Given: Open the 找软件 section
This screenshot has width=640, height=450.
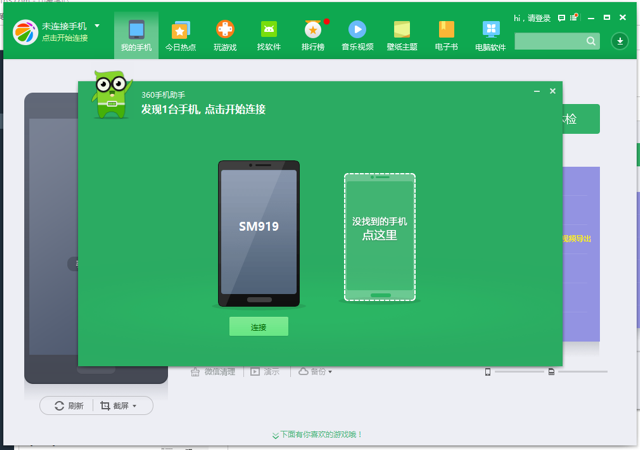Looking at the screenshot, I should click(x=269, y=36).
